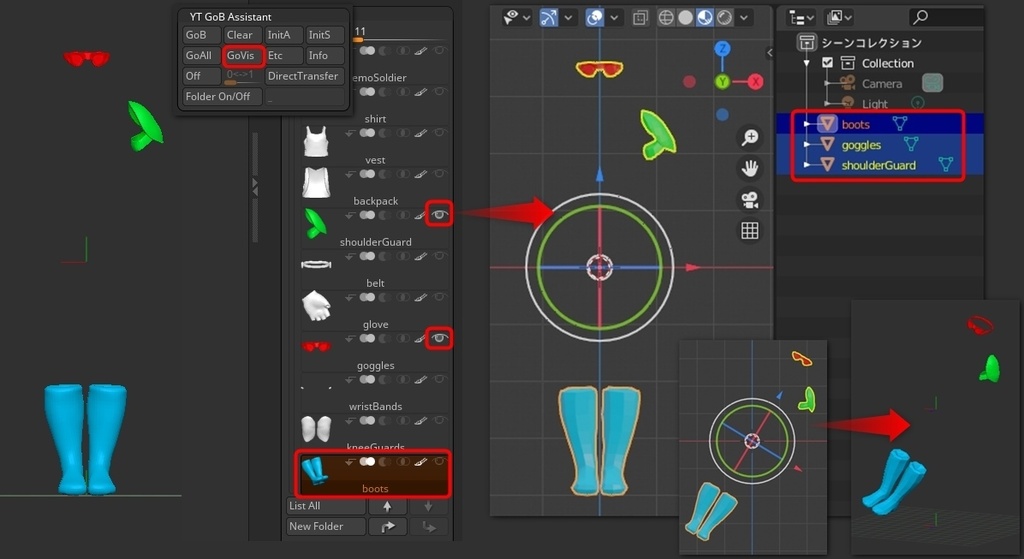Image resolution: width=1024 pixels, height=559 pixels.
Task: Click the Y axis on the navigation gizmo
Action: (x=722, y=82)
